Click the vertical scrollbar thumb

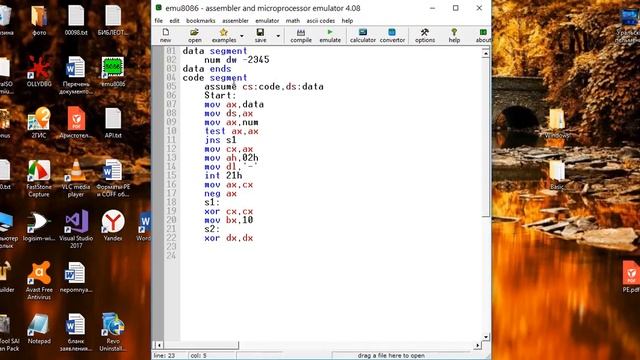(486, 137)
